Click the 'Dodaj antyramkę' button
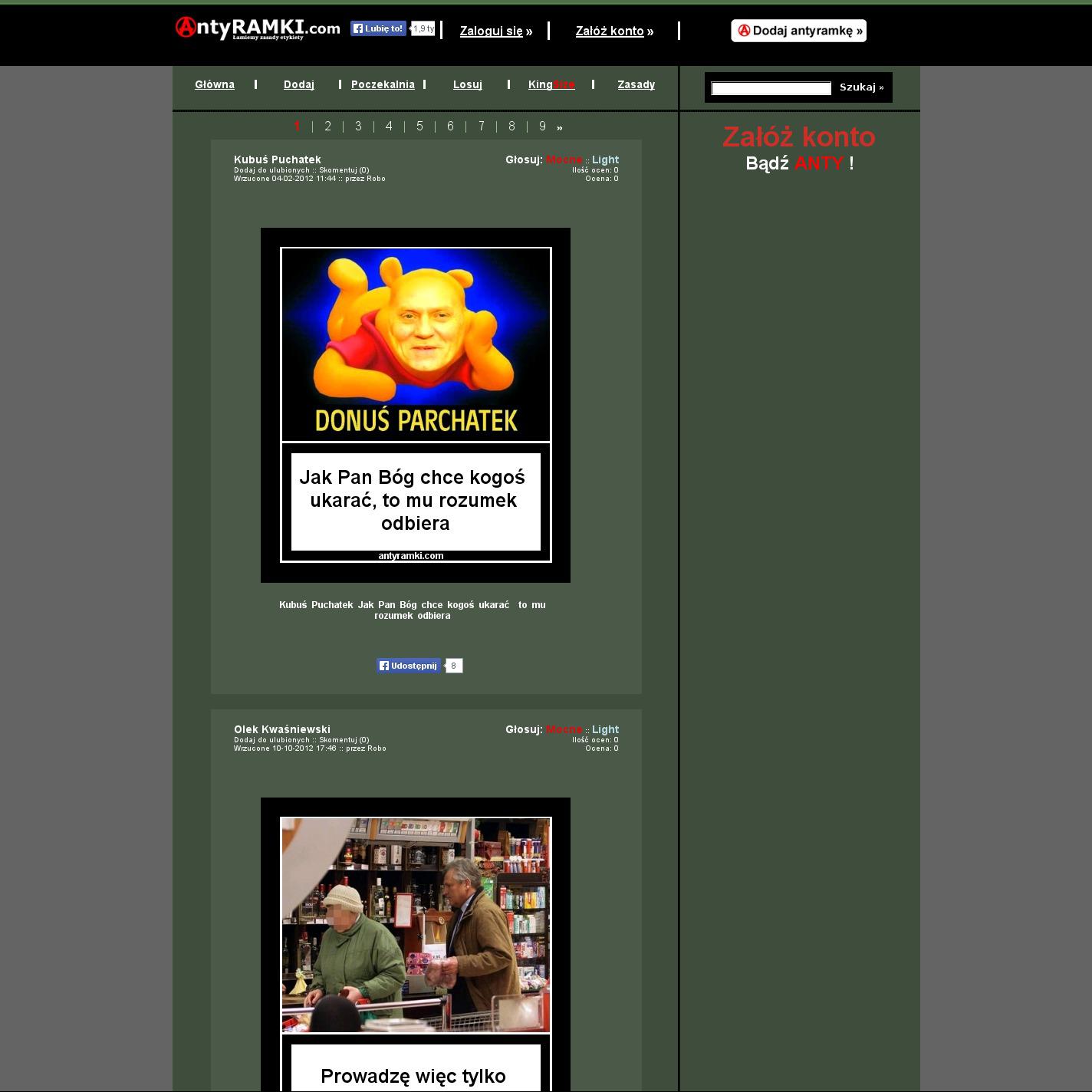The height and width of the screenshot is (1092, 1092). pos(798,31)
